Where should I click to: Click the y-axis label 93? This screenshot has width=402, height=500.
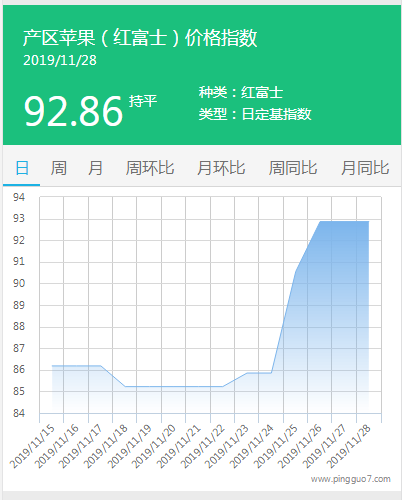tap(19, 218)
